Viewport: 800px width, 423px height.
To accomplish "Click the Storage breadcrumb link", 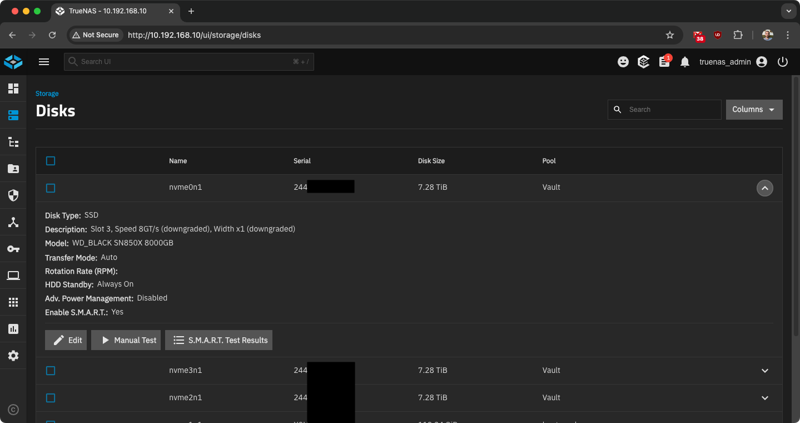I will [47, 94].
